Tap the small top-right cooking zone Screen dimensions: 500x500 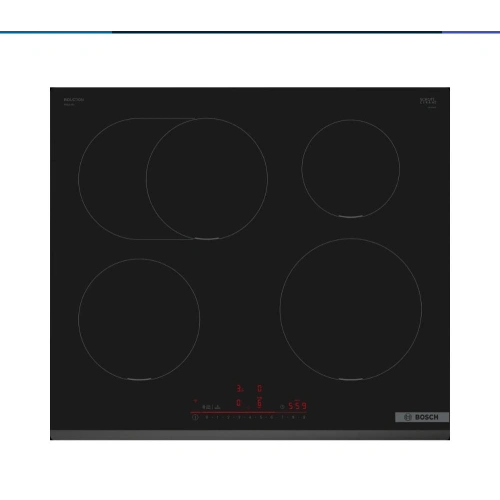click(x=351, y=168)
